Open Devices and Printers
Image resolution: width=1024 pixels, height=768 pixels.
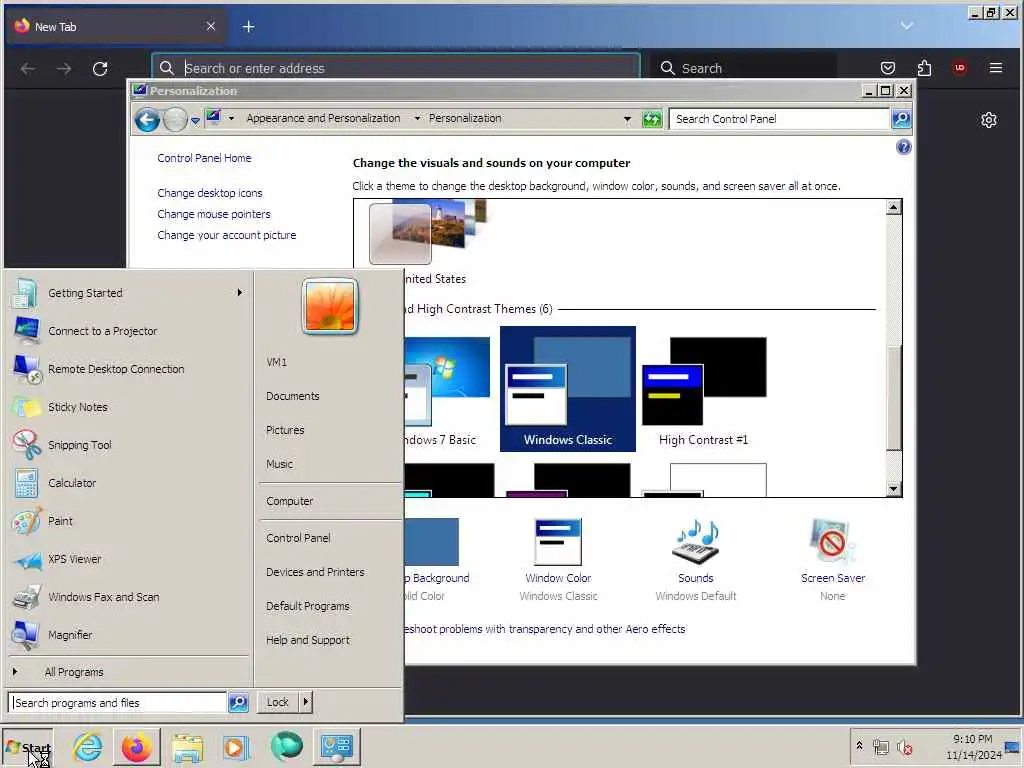pos(315,572)
